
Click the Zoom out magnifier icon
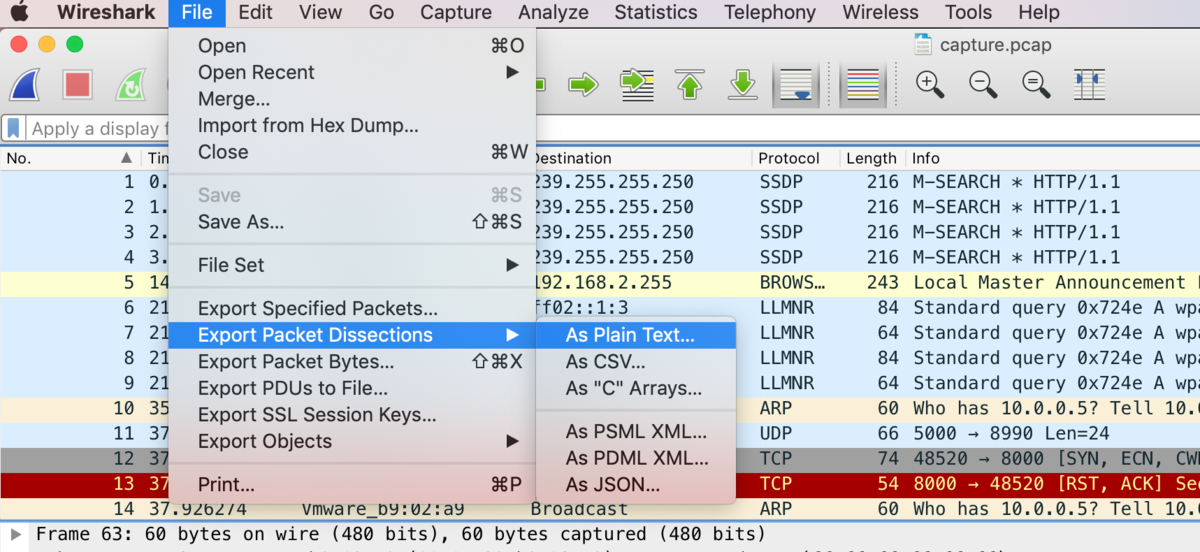[983, 85]
